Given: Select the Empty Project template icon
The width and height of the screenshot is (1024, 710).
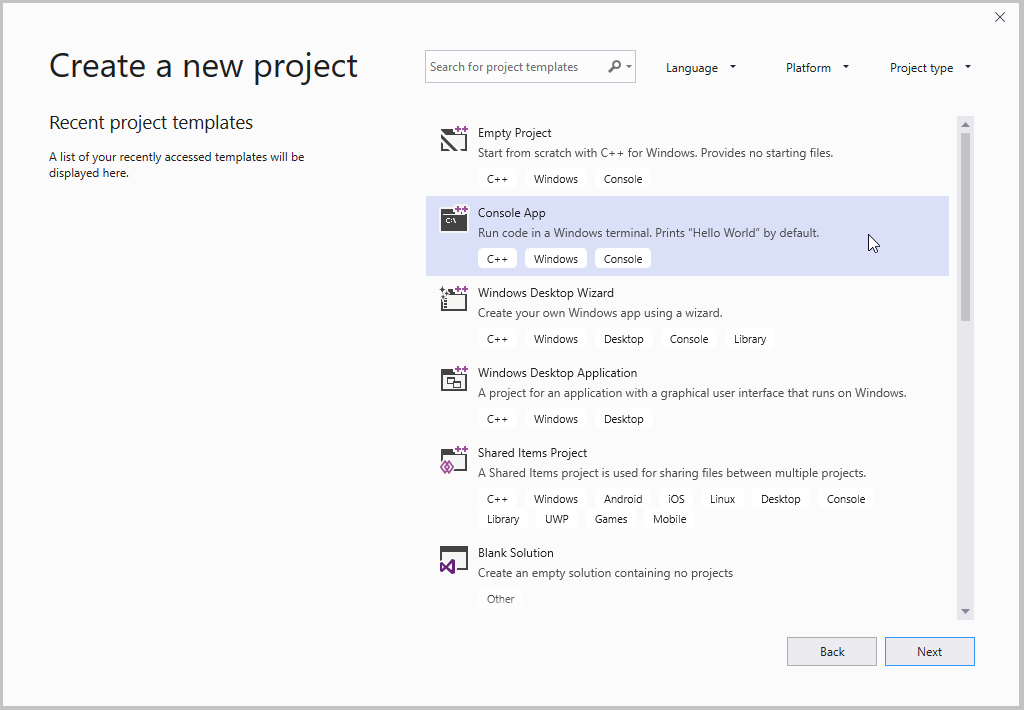Looking at the screenshot, I should pyautogui.click(x=453, y=139).
